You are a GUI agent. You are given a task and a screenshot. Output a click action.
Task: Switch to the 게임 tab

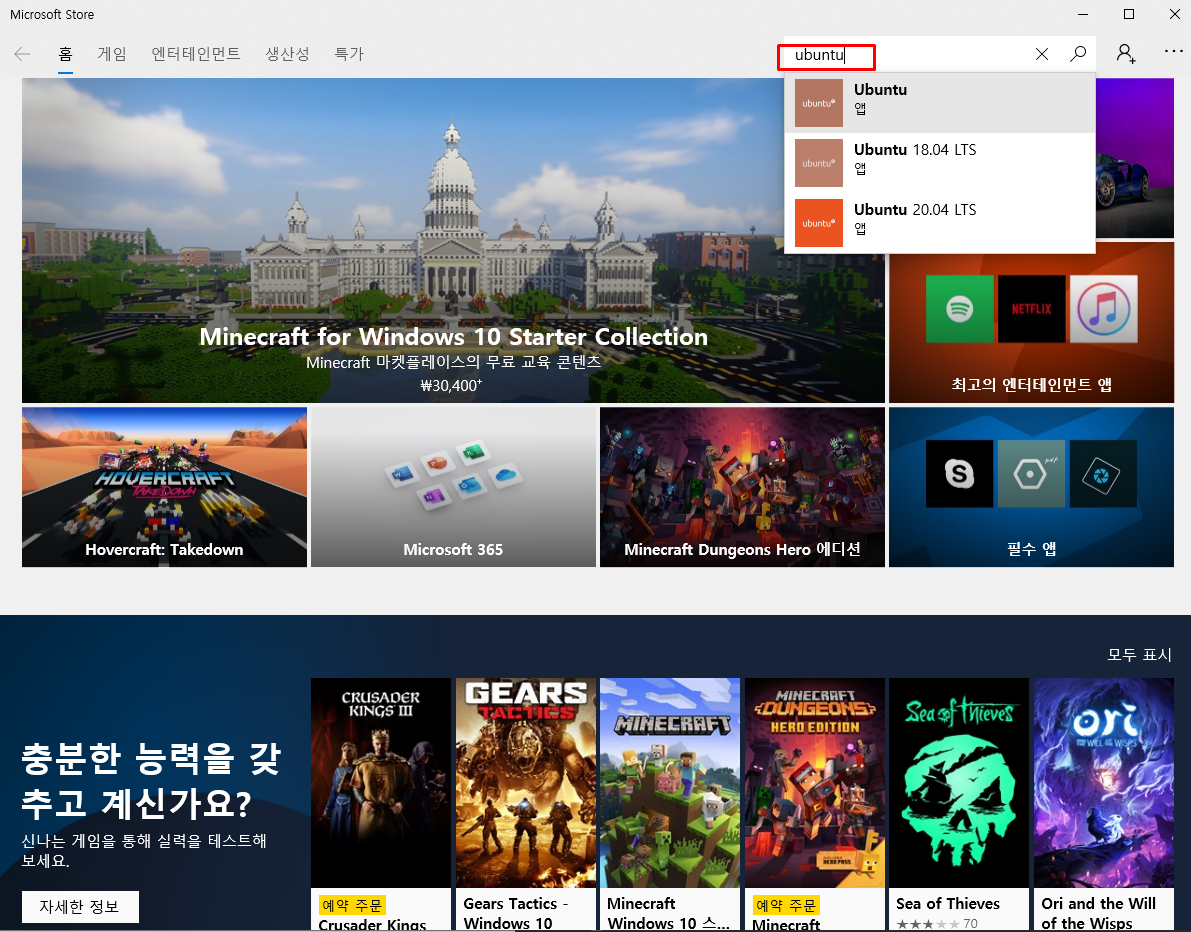click(x=112, y=54)
